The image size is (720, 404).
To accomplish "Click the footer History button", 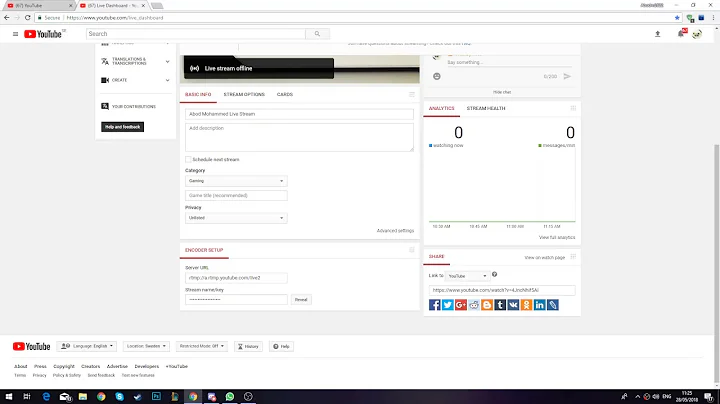I will tap(248, 347).
